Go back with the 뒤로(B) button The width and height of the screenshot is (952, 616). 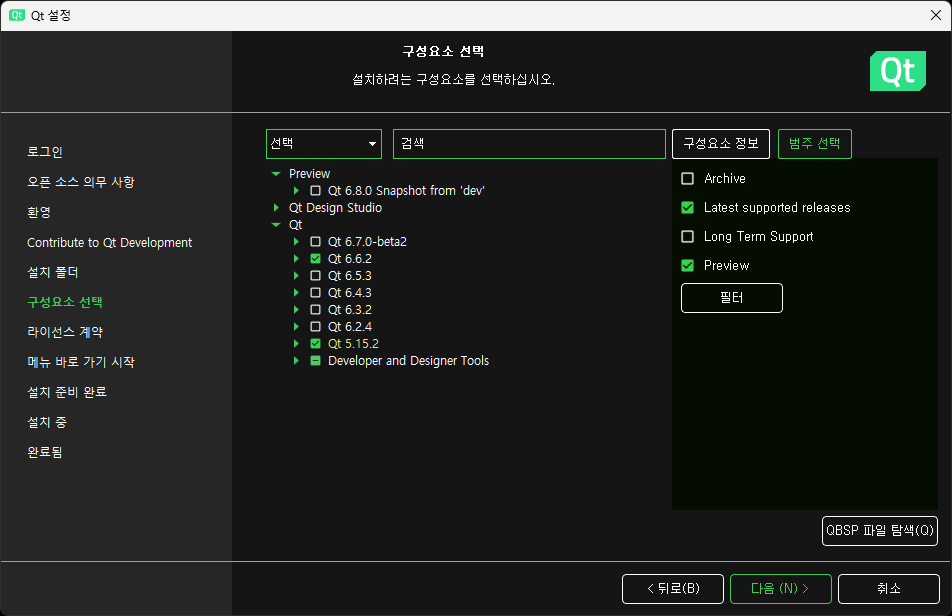[x=673, y=589]
